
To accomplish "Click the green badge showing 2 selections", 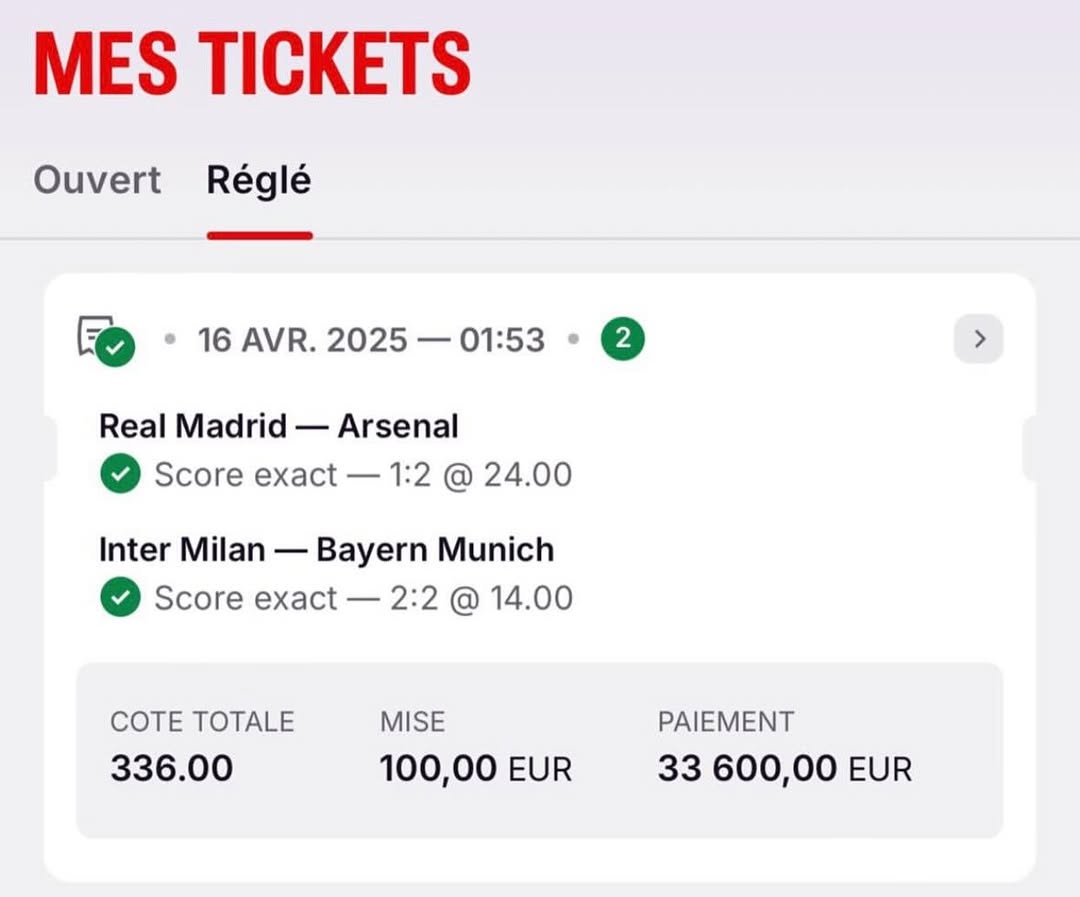I will pos(623,339).
